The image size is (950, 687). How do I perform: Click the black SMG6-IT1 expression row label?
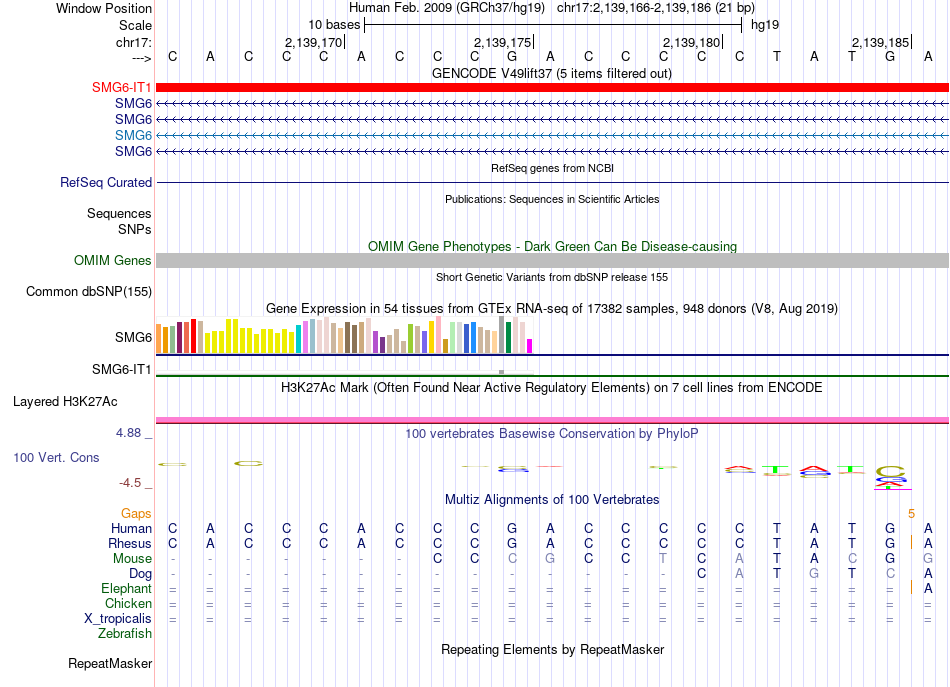tap(121, 369)
